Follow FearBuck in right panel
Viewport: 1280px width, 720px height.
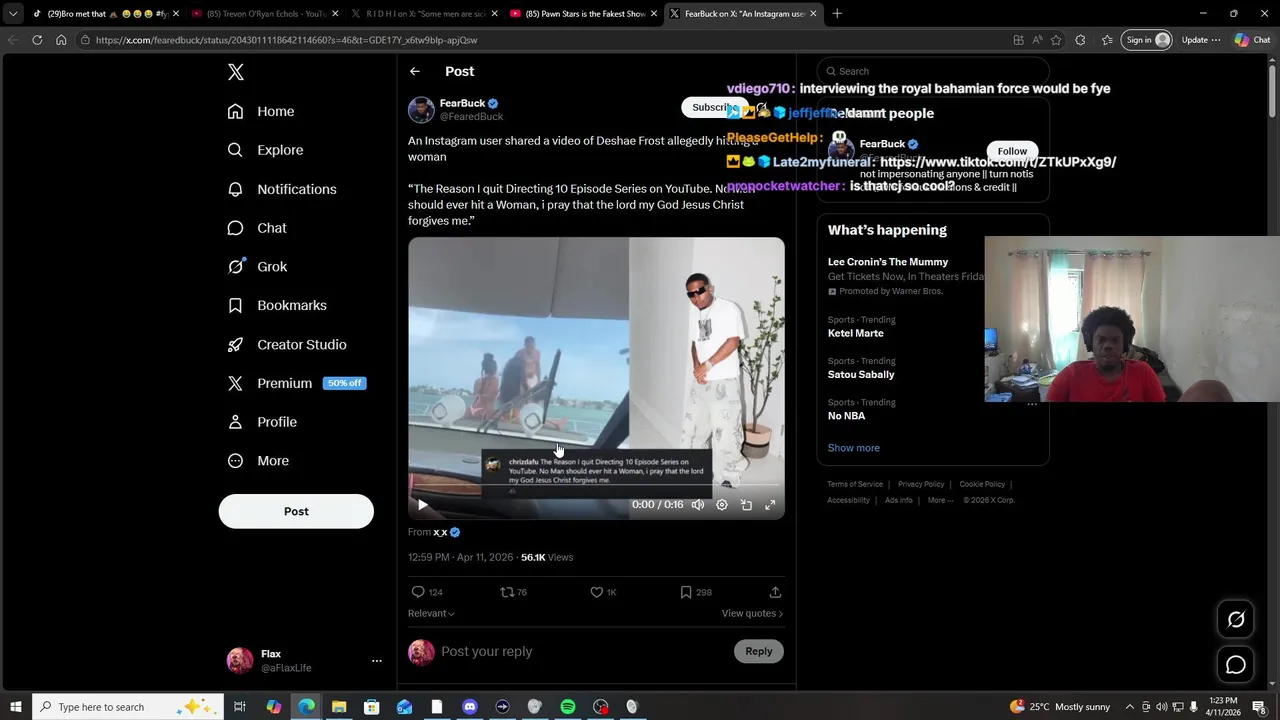1012,151
